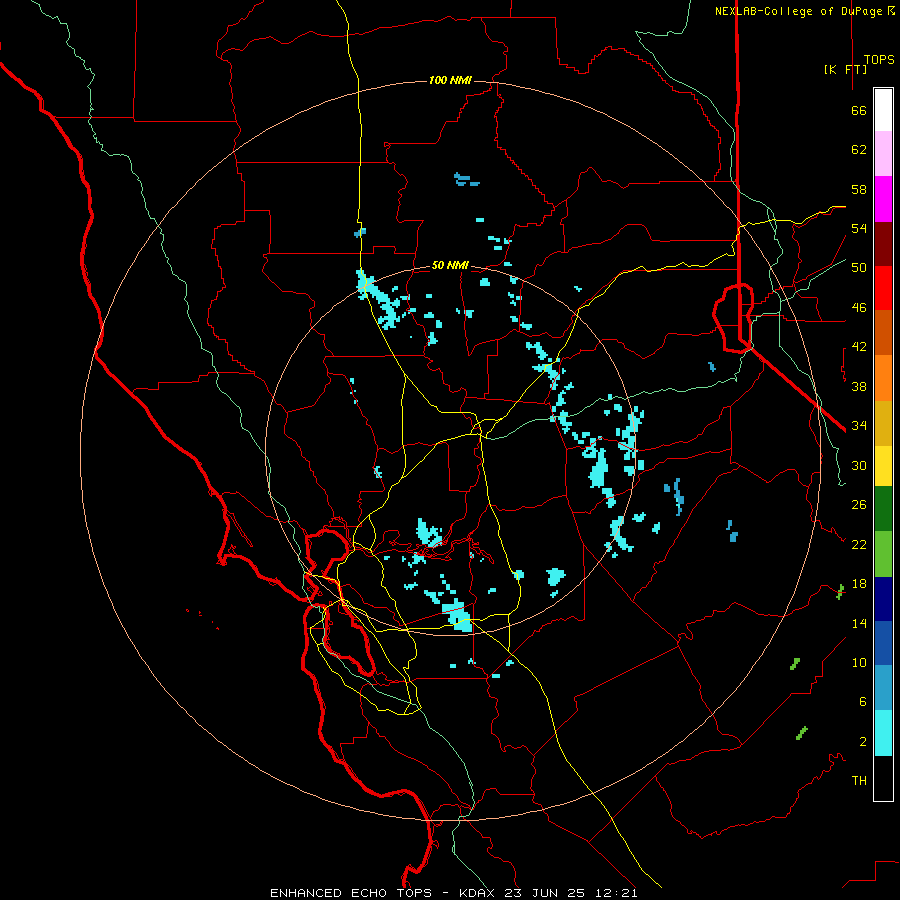The image size is (900, 900).
Task: Select the dark green legend band
Action: [883, 509]
